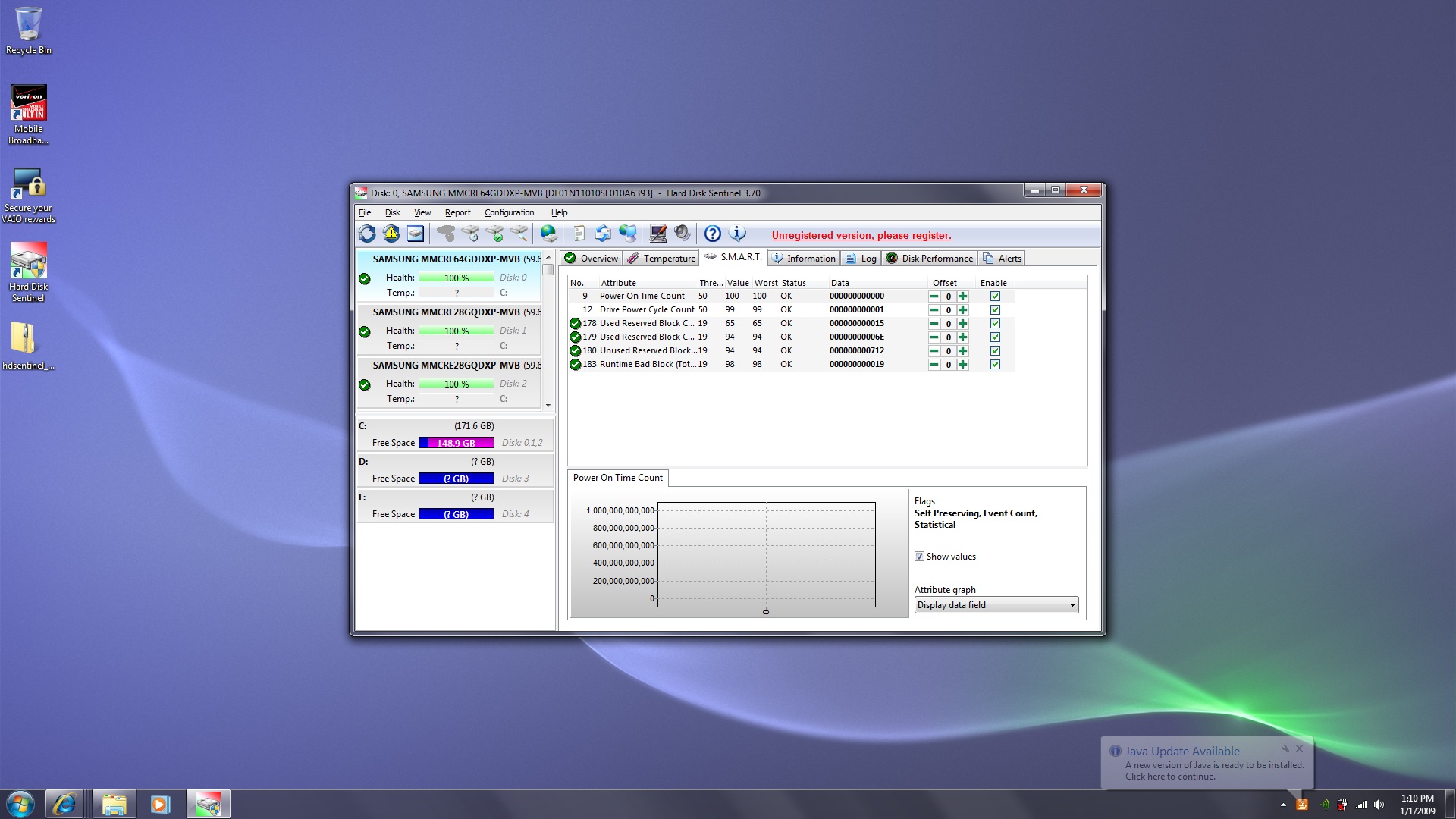Click the monitor with screwdriver configuration icon
The height and width of the screenshot is (819, 1456).
(657, 234)
